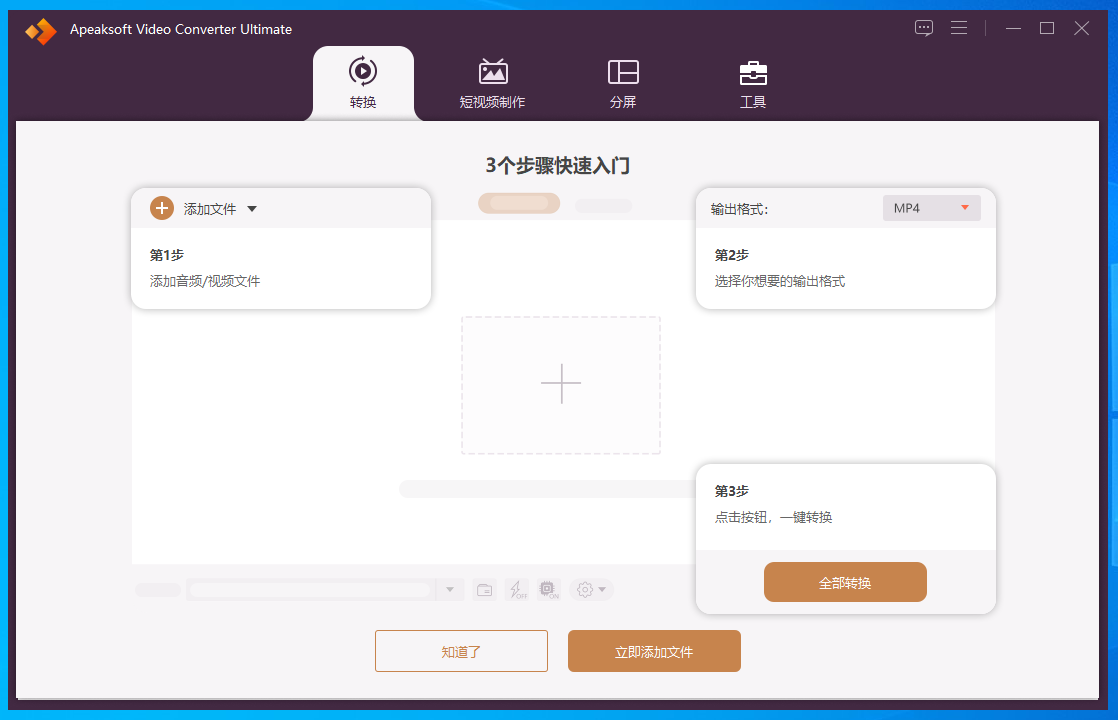Click the 知道了 button

[x=461, y=651]
